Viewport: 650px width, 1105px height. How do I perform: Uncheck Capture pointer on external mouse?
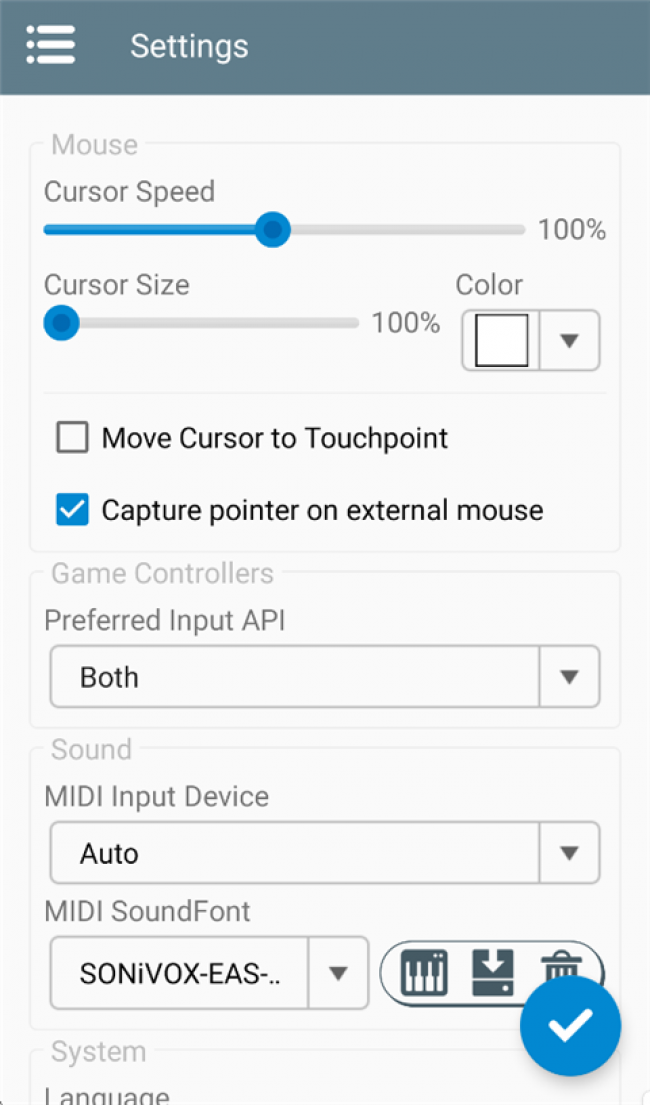(x=72, y=510)
